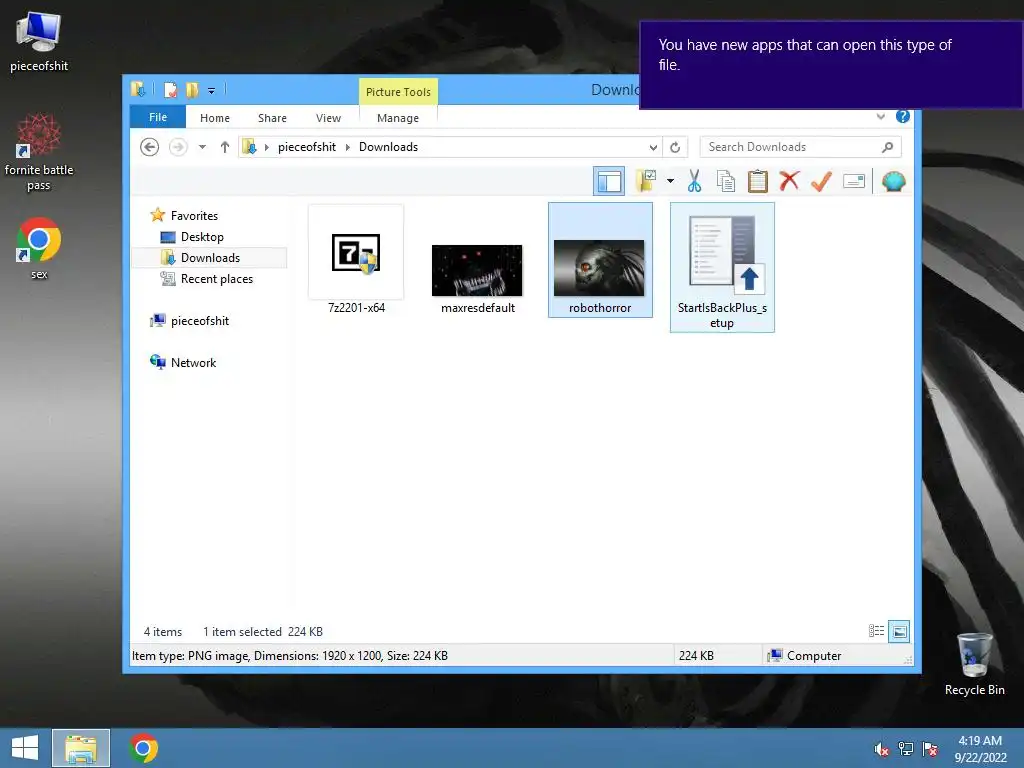Viewport: 1024px width, 768px height.
Task: Switch to large icons view button
Action: pyautogui.click(x=899, y=631)
